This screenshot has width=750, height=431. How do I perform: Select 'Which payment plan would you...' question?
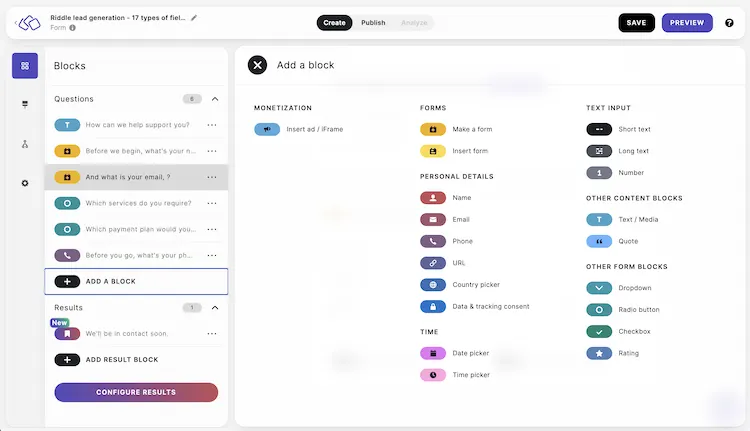click(136, 229)
